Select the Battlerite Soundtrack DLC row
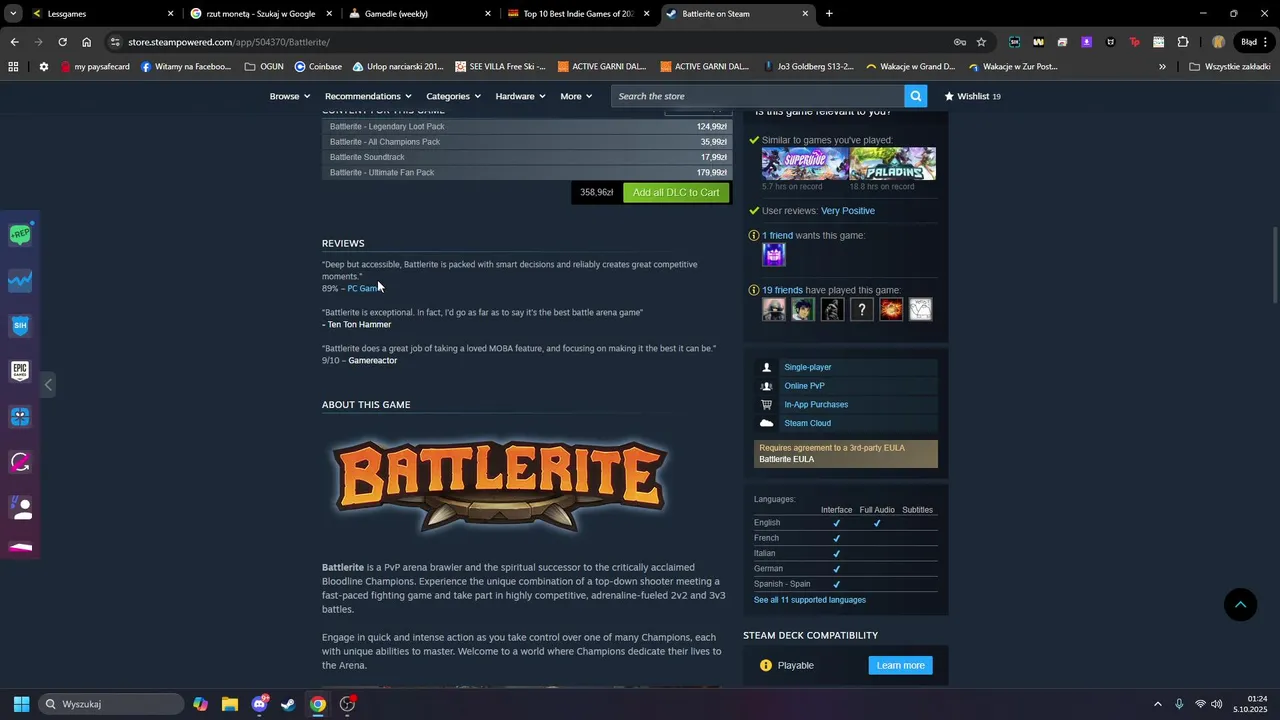Viewport: 1280px width, 720px height. [x=527, y=157]
